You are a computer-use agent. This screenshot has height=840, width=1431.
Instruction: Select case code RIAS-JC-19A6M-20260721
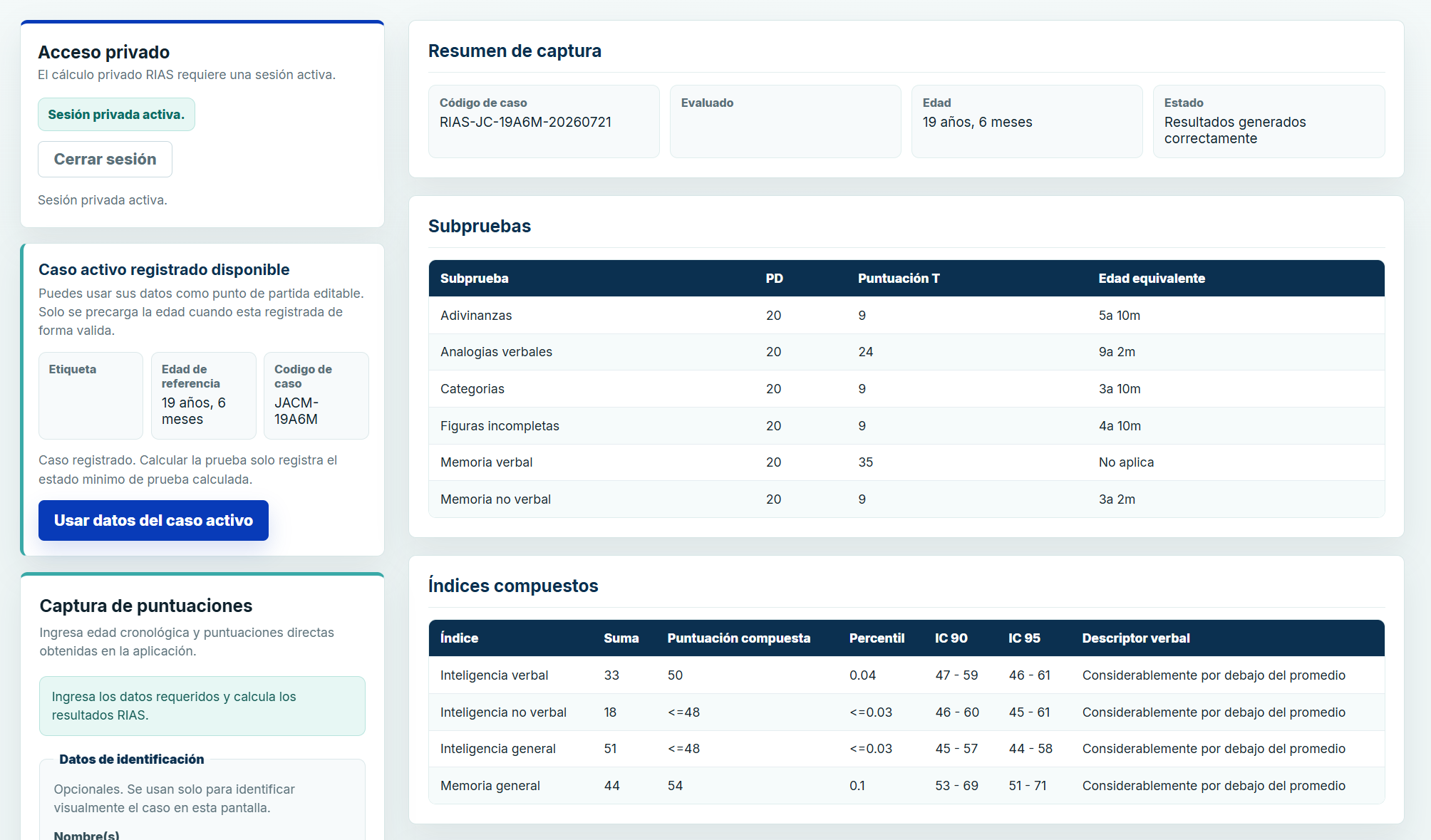tap(525, 122)
